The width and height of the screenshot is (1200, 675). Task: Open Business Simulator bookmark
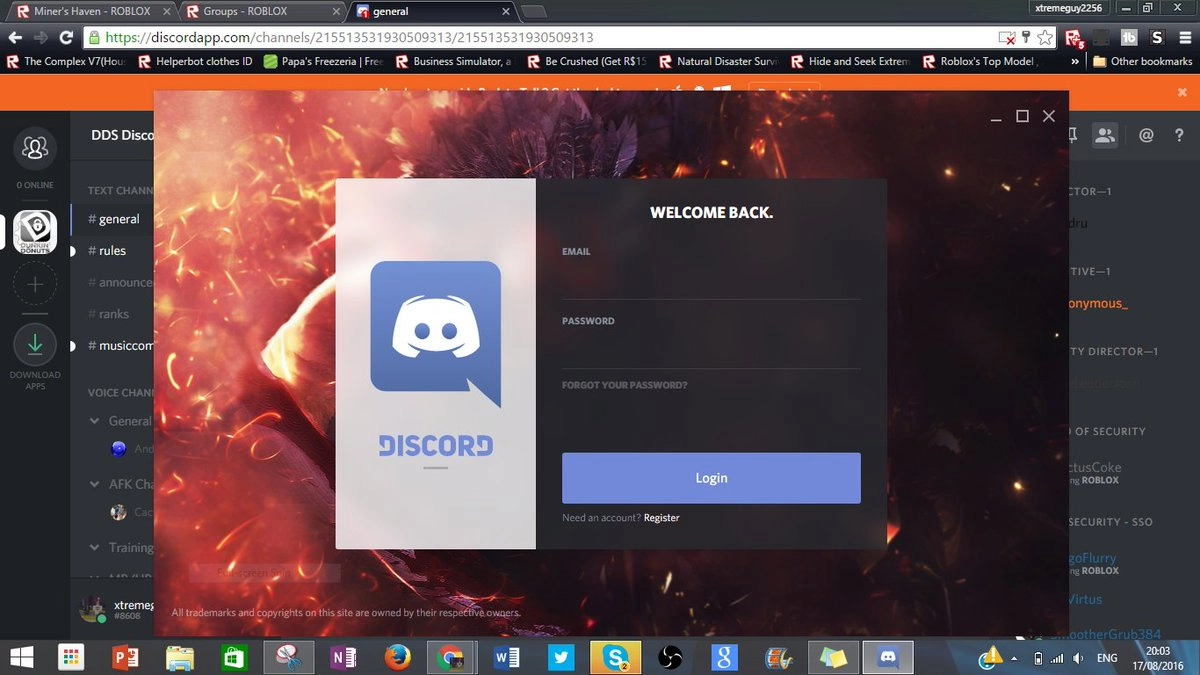click(x=453, y=61)
